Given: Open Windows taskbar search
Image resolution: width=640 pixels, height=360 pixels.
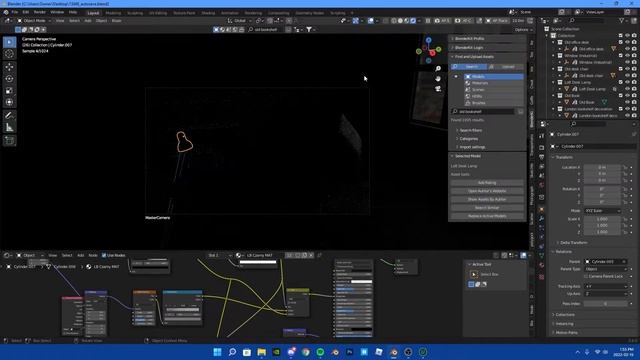Looking at the screenshot, I should (x=232, y=352).
